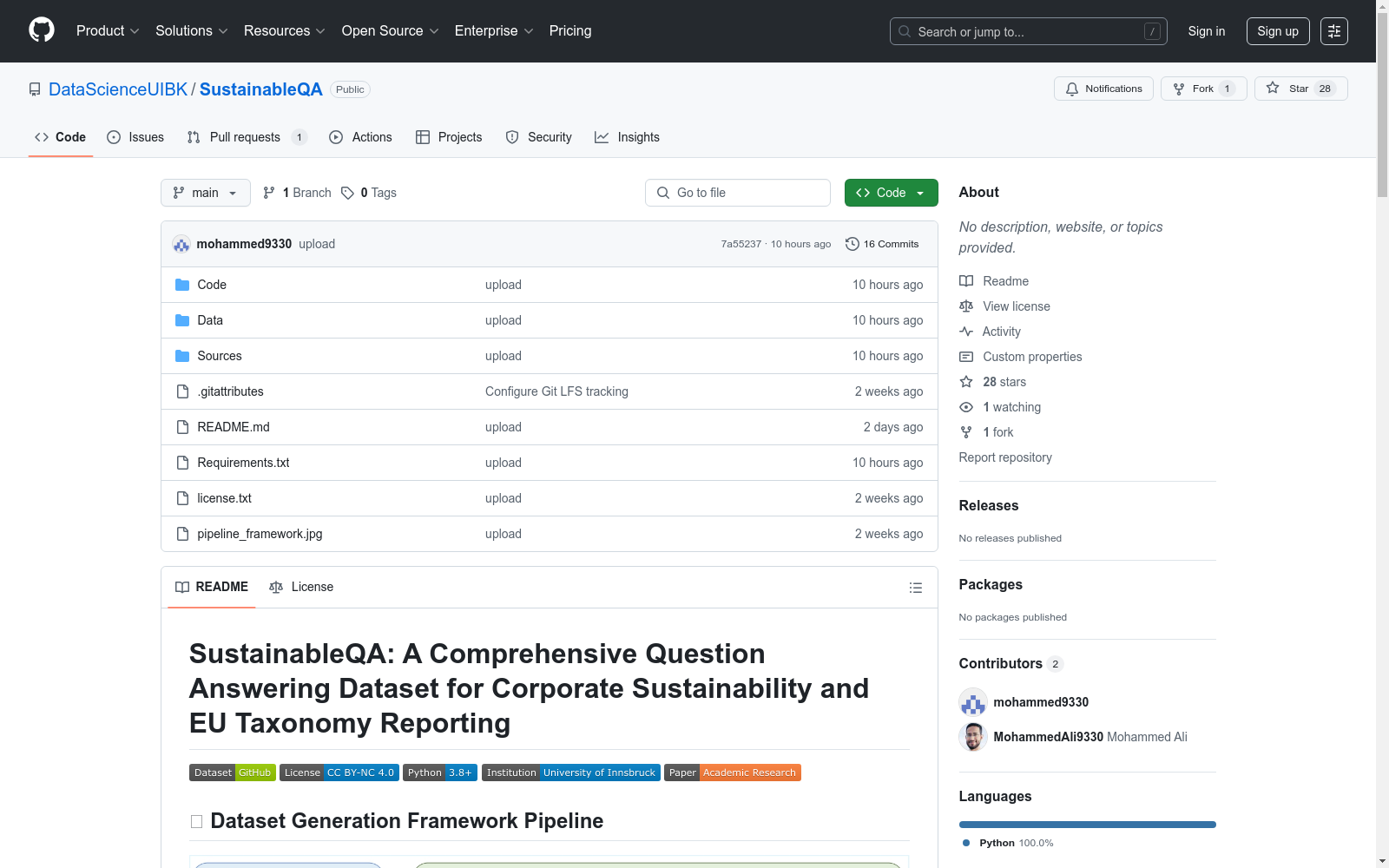
Task: Click the Data folder icon
Action: click(x=182, y=320)
